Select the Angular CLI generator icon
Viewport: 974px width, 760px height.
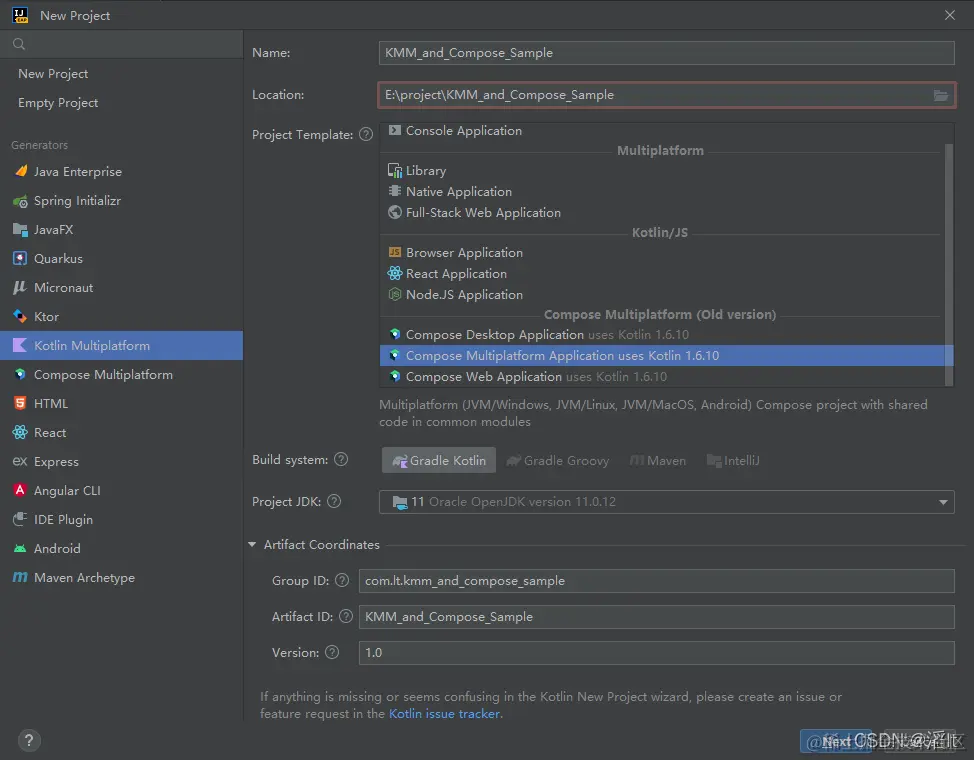pos(20,490)
